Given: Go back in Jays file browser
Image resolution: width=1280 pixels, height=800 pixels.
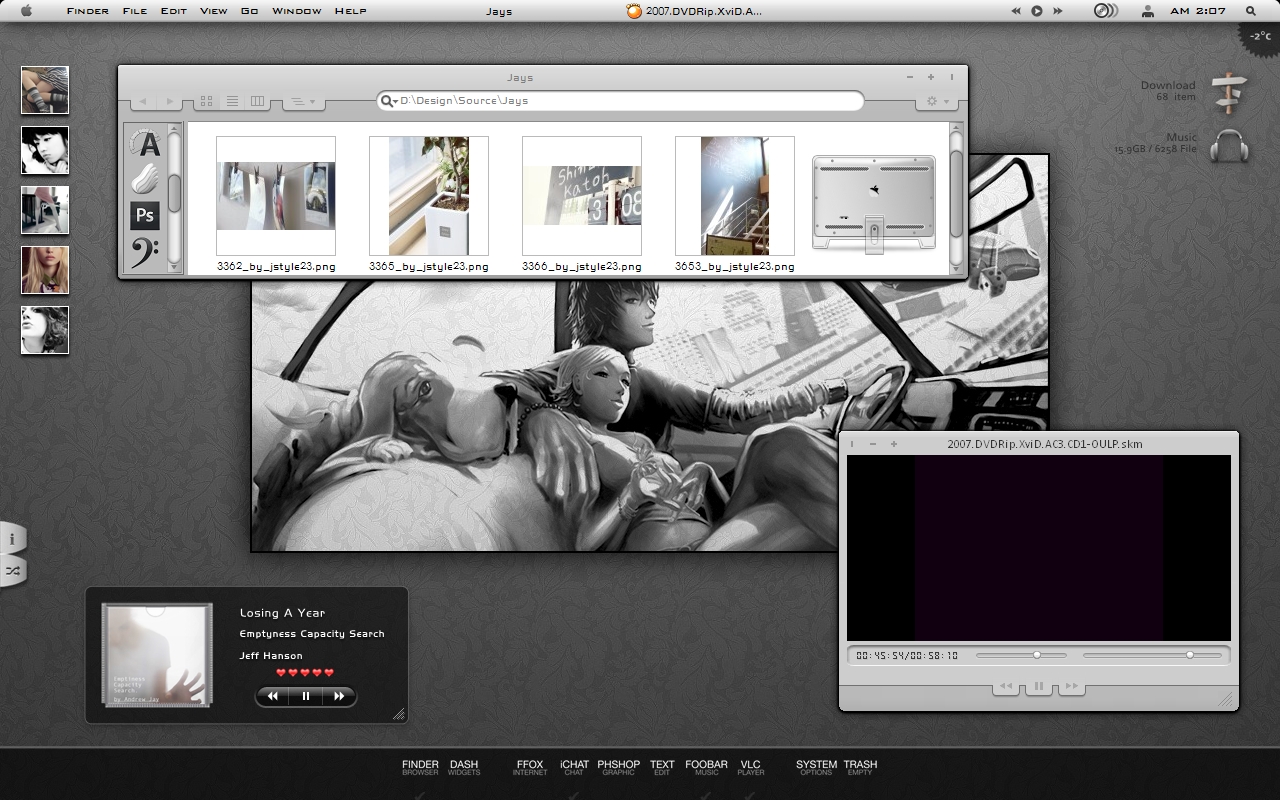Looking at the screenshot, I should 143,101.
